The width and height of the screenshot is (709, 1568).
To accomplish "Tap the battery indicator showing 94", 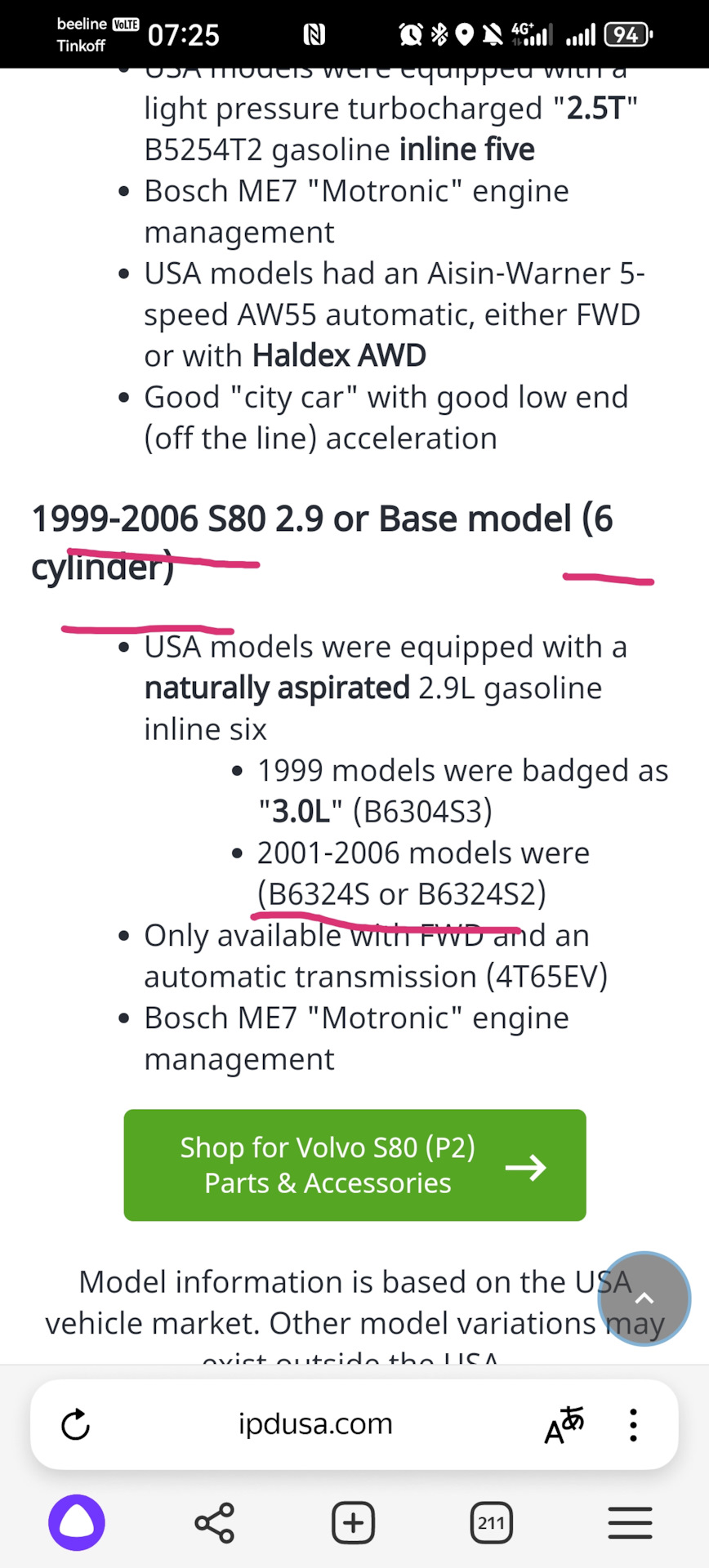I will [x=627, y=34].
